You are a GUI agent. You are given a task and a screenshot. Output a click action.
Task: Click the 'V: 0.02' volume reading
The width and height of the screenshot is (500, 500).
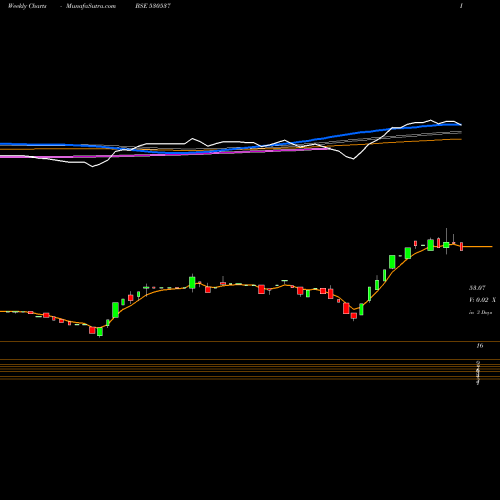tap(479, 300)
